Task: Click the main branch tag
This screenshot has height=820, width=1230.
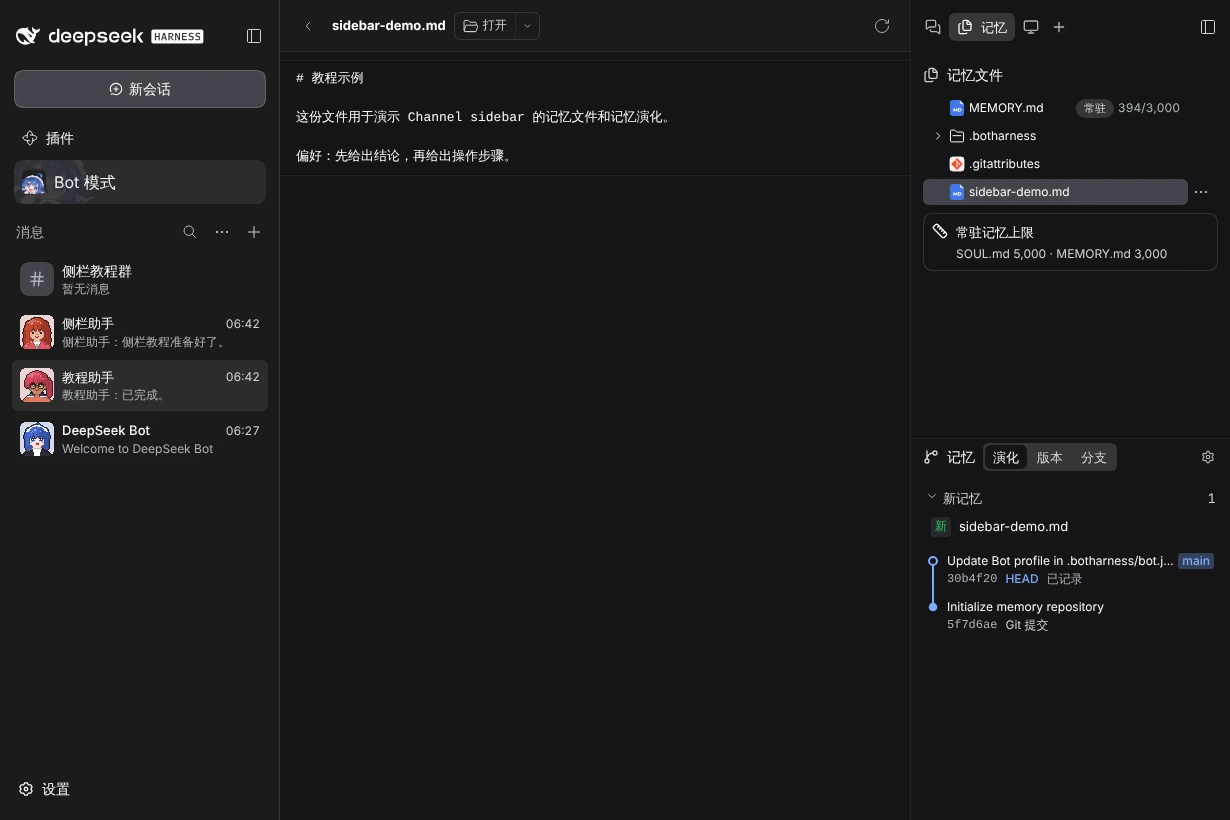Action: [x=1196, y=561]
